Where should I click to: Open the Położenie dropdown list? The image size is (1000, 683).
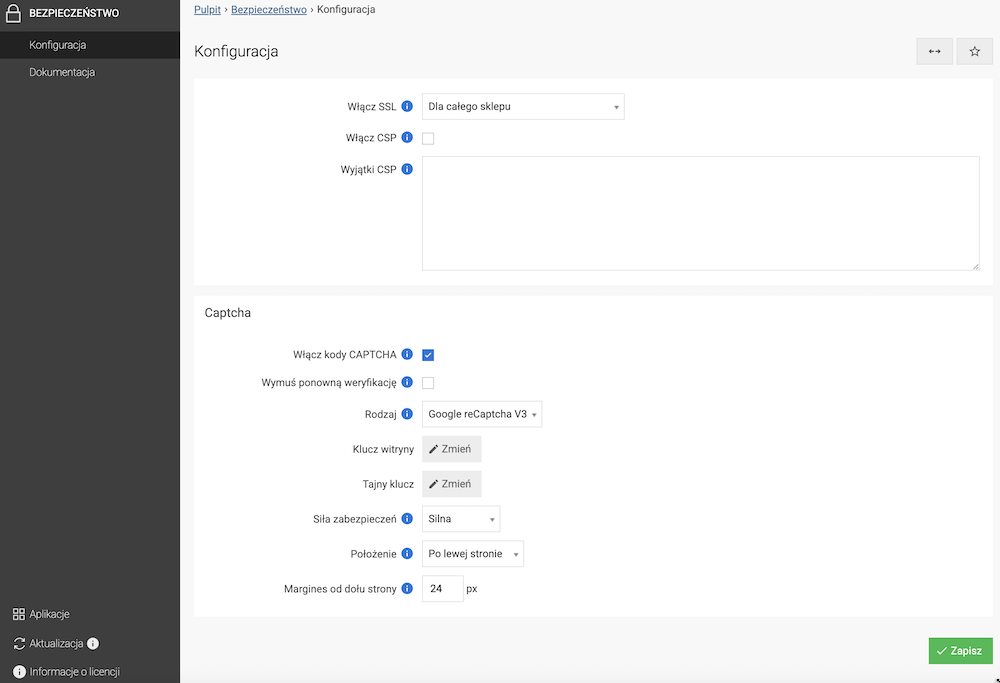coord(472,554)
